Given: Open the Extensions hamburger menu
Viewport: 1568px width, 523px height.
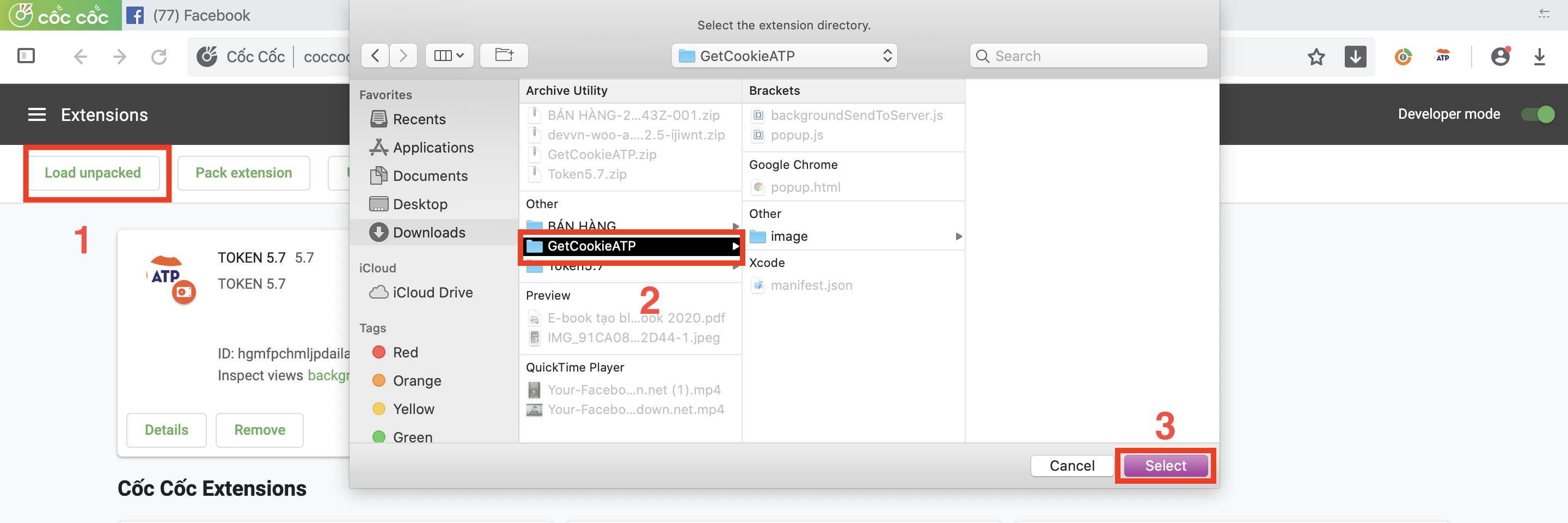Looking at the screenshot, I should (37, 114).
